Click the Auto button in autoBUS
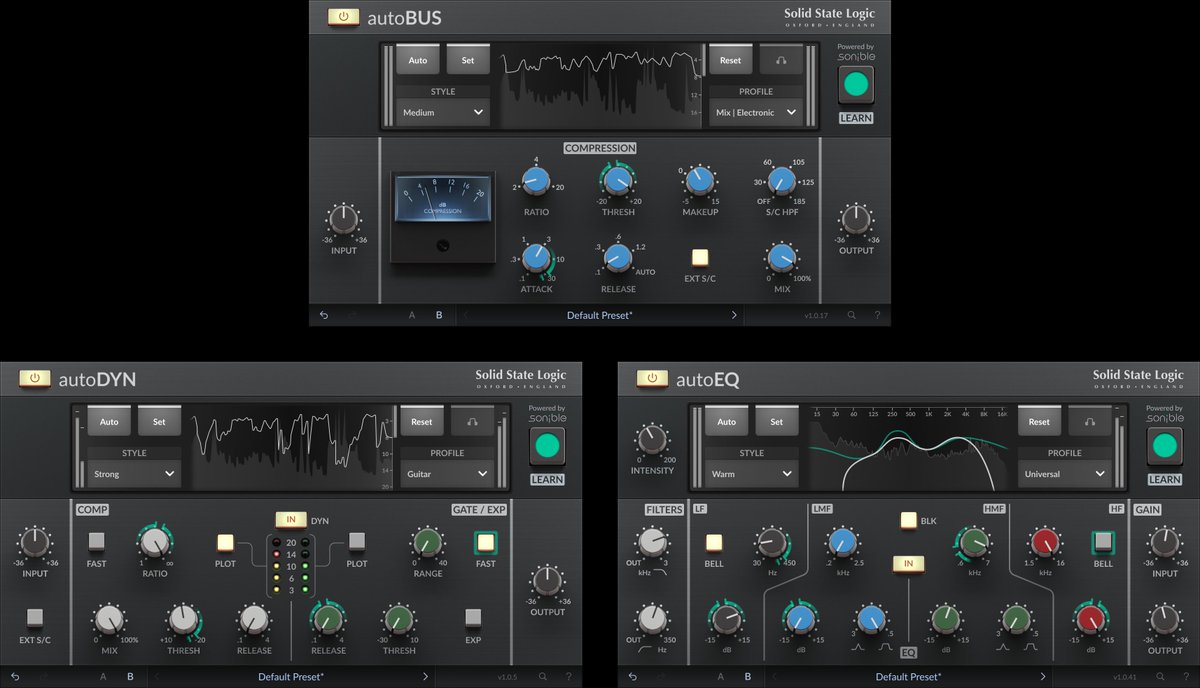 [418, 60]
